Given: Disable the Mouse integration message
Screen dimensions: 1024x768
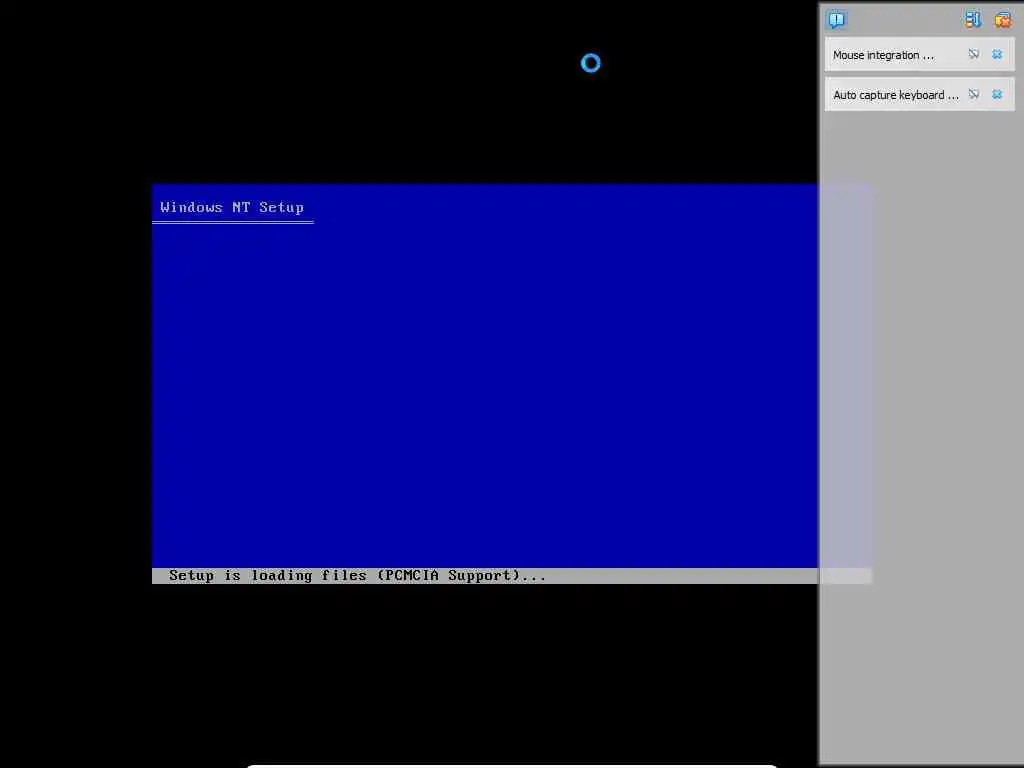Looking at the screenshot, I should (974, 54).
